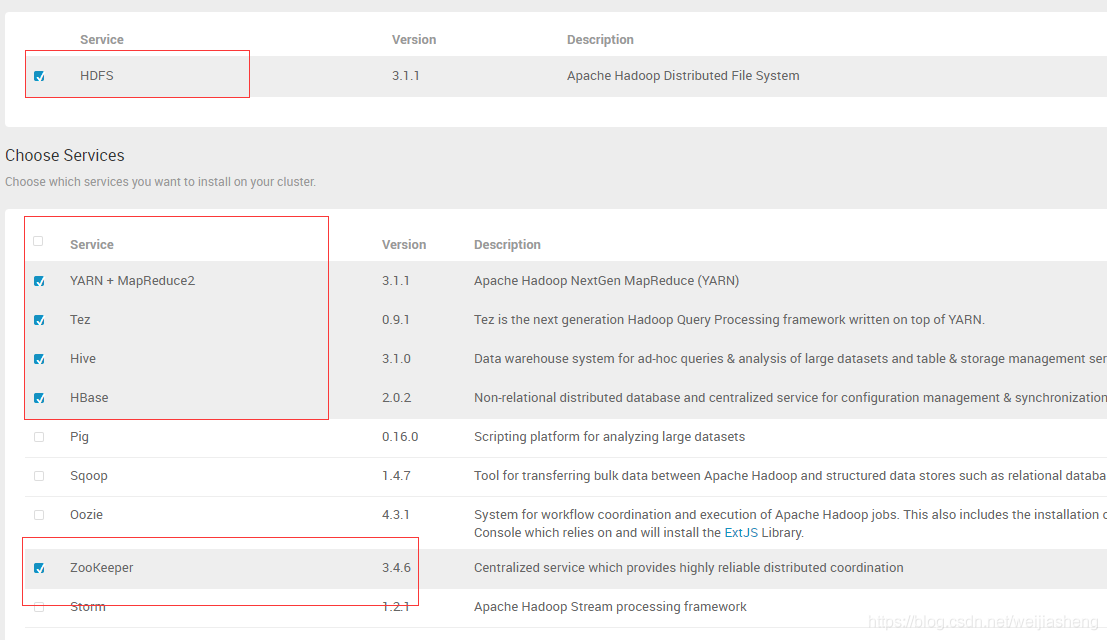Tick the Storm service checkbox

tap(39, 607)
